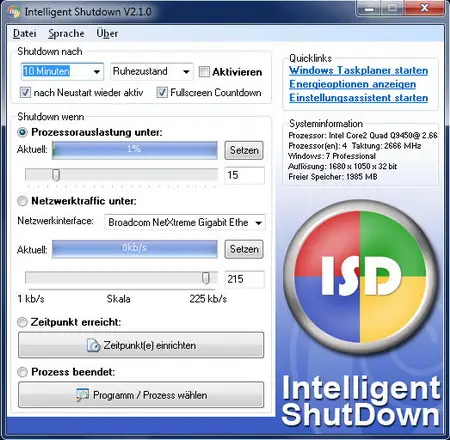Click the app icon in title bar
Image resolution: width=450 pixels, height=440 pixels.
tap(14, 12)
